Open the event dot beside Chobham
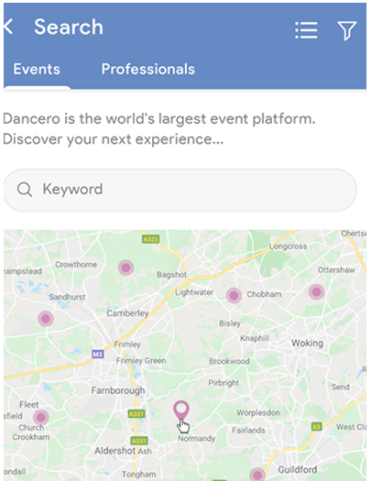 (234, 295)
